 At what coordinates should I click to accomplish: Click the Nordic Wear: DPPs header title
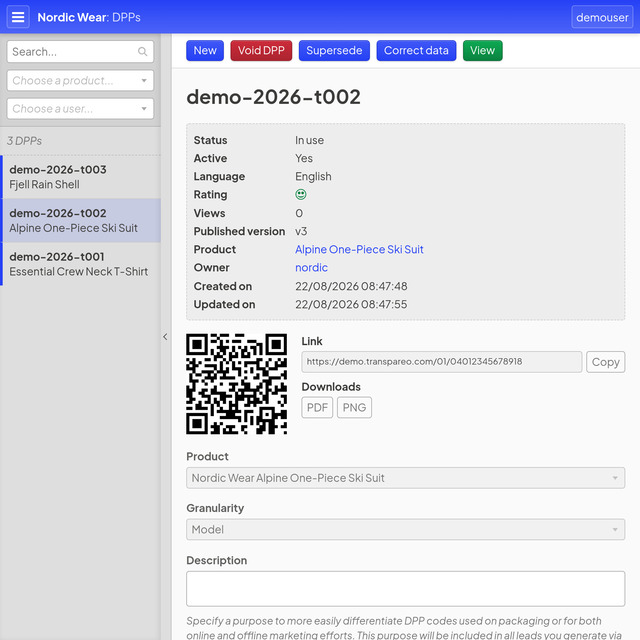[x=89, y=17]
